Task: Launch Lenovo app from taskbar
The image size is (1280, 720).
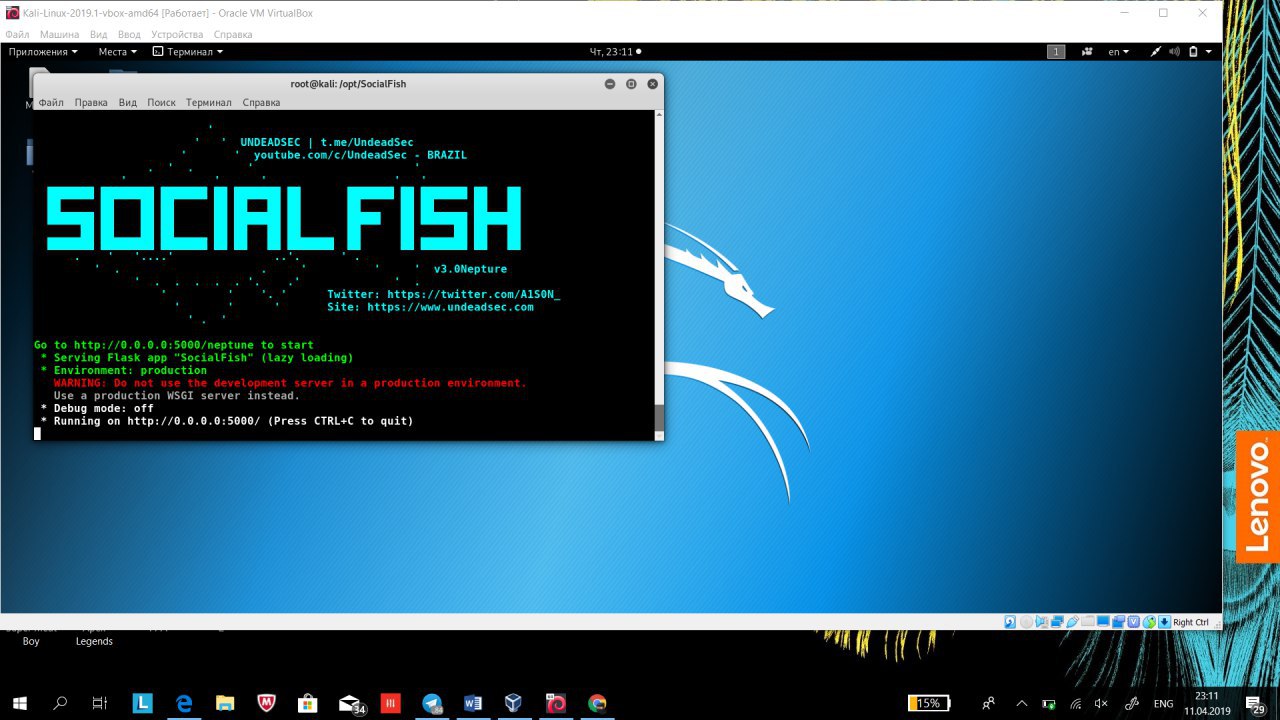Action: click(x=142, y=703)
